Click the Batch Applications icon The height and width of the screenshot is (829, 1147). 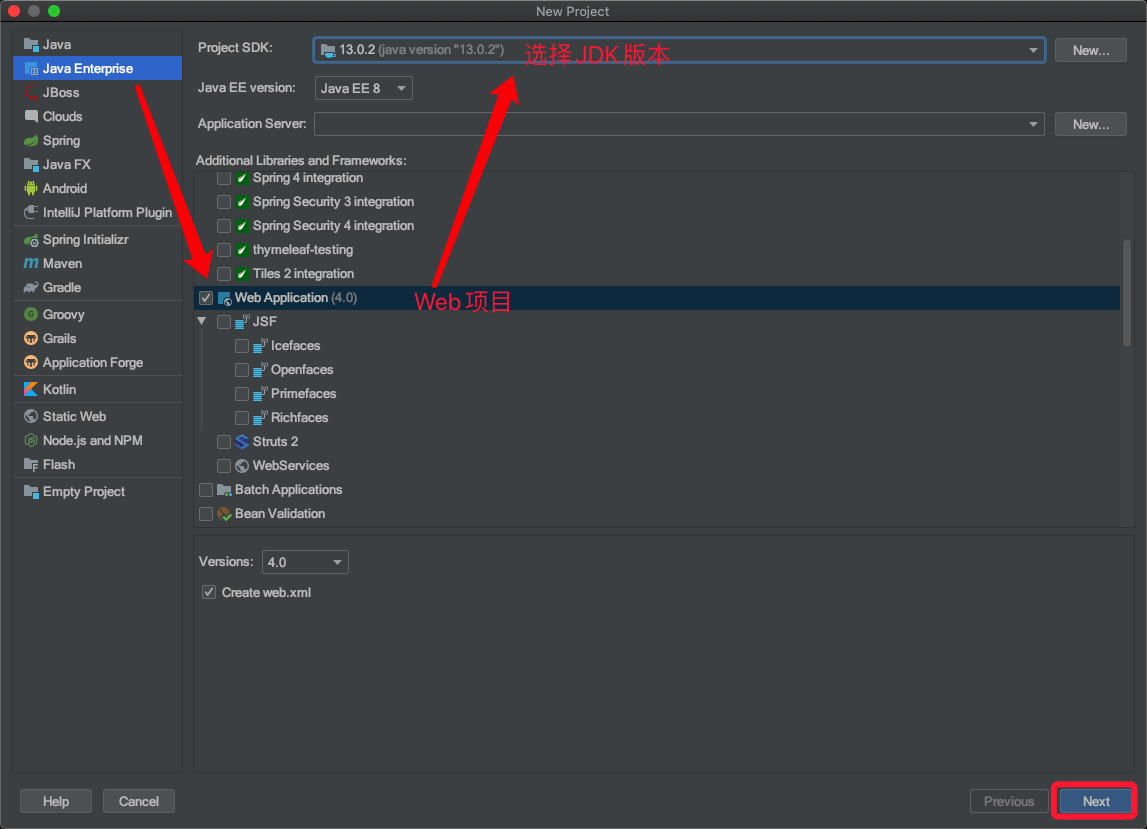click(225, 490)
